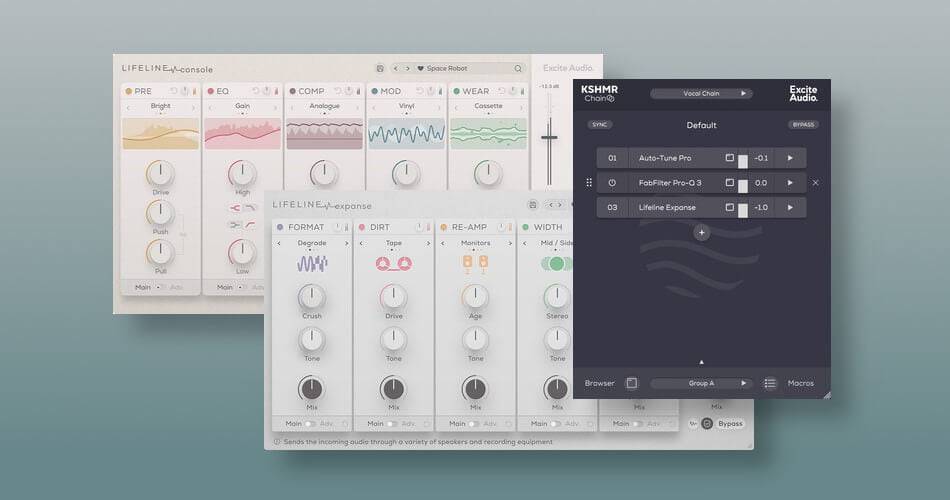Image resolution: width=950 pixels, height=500 pixels.
Task: Click the save preset icon in Lifeline Expanse
Action: (533, 205)
